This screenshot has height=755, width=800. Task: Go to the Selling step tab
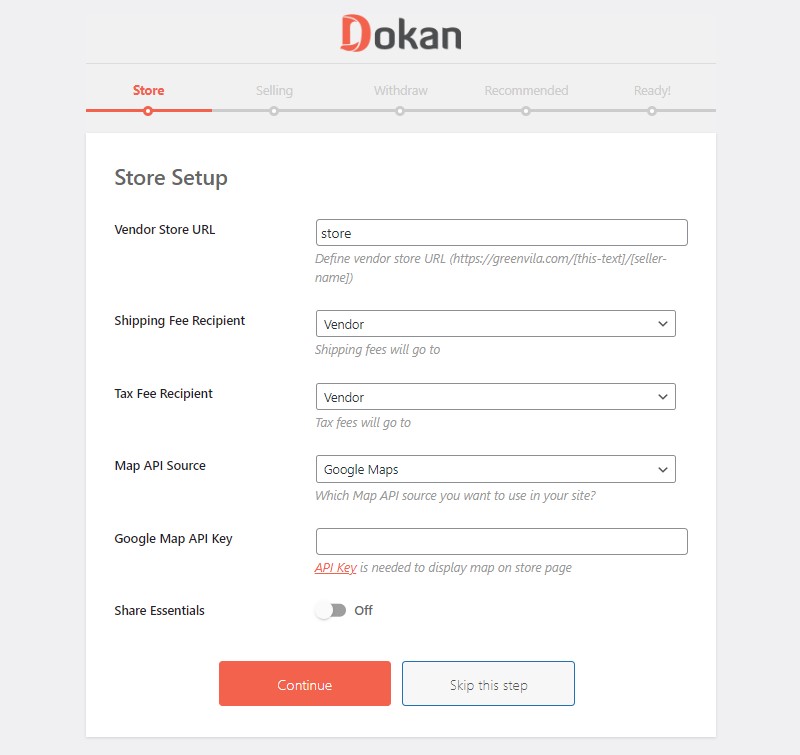click(x=274, y=90)
